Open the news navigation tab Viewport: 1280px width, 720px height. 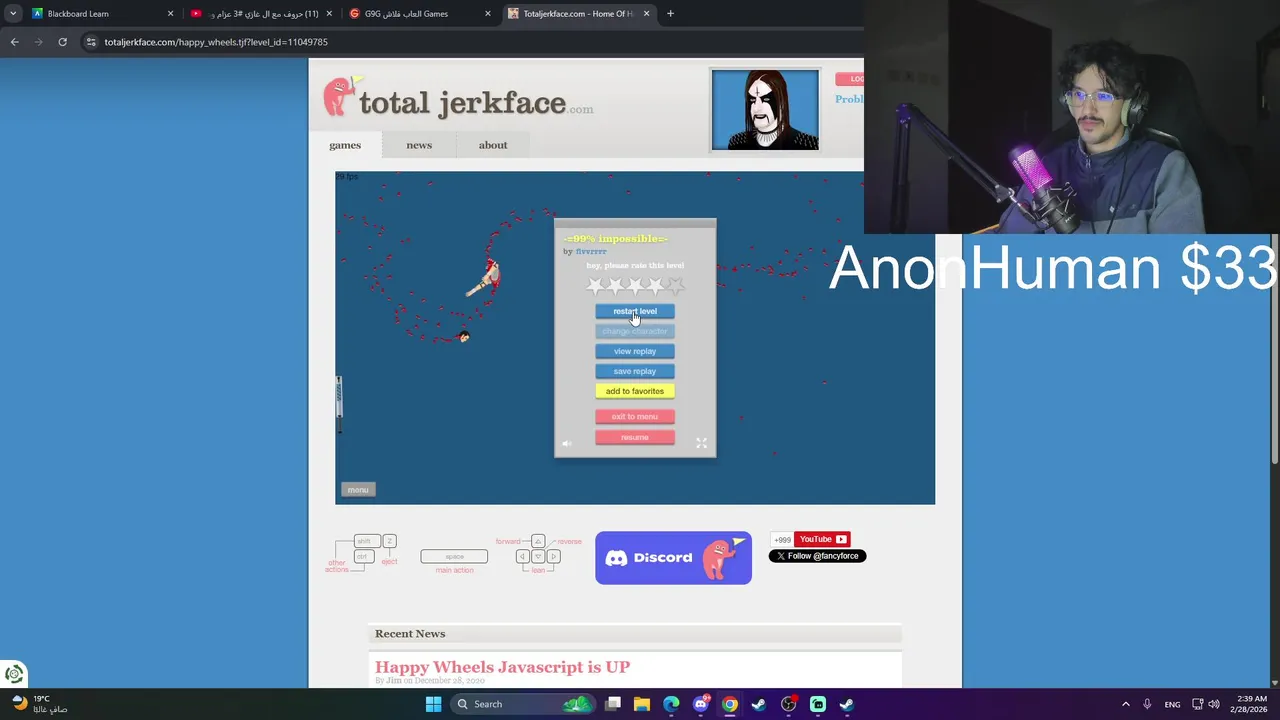419,145
